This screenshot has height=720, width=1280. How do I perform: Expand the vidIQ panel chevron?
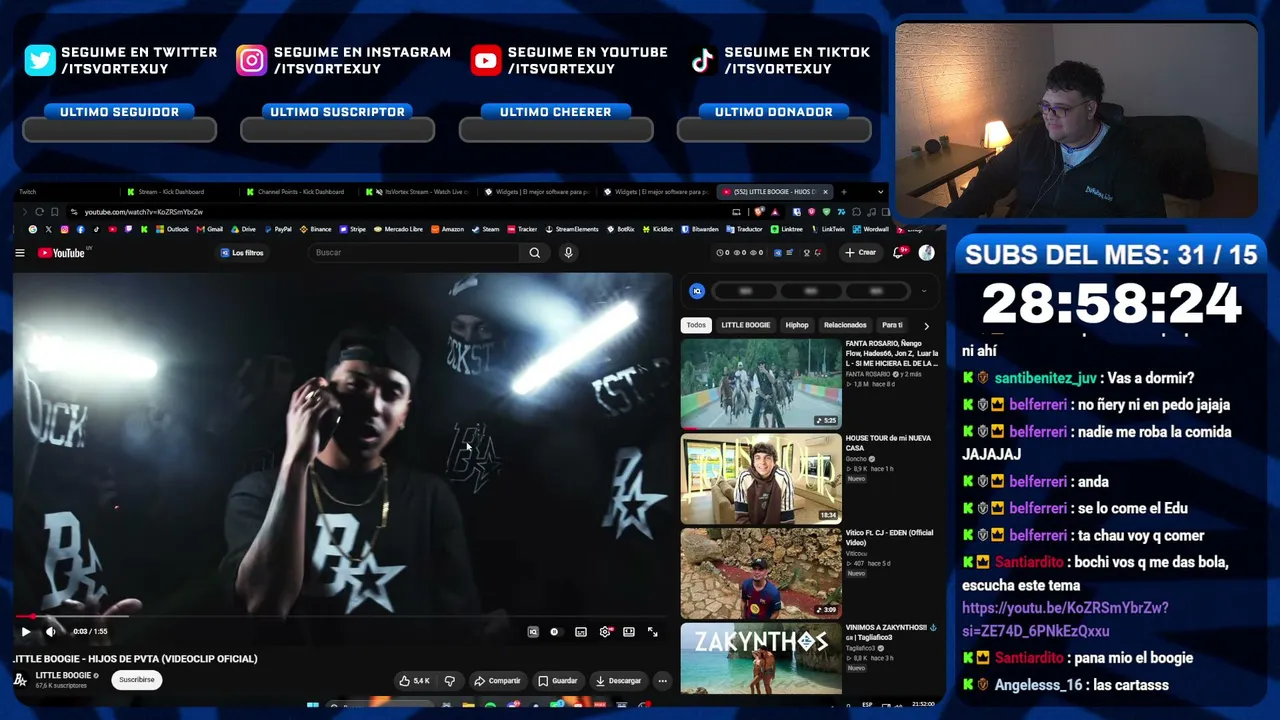pos(924,292)
